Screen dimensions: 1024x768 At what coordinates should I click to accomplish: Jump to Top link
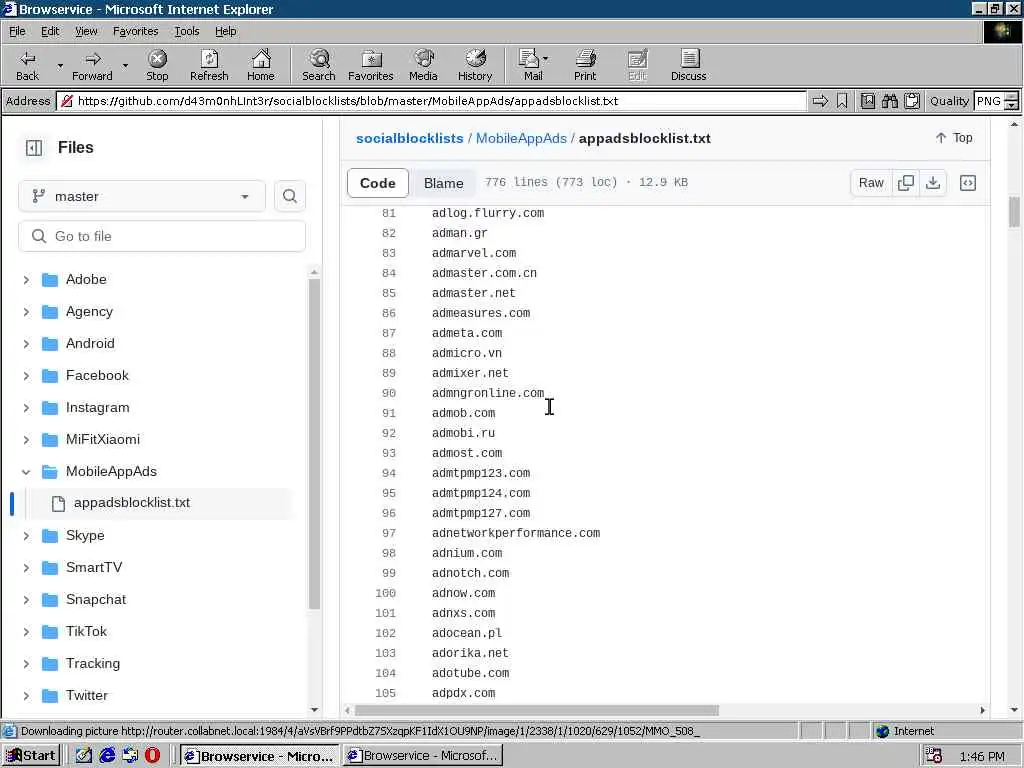click(x=954, y=138)
